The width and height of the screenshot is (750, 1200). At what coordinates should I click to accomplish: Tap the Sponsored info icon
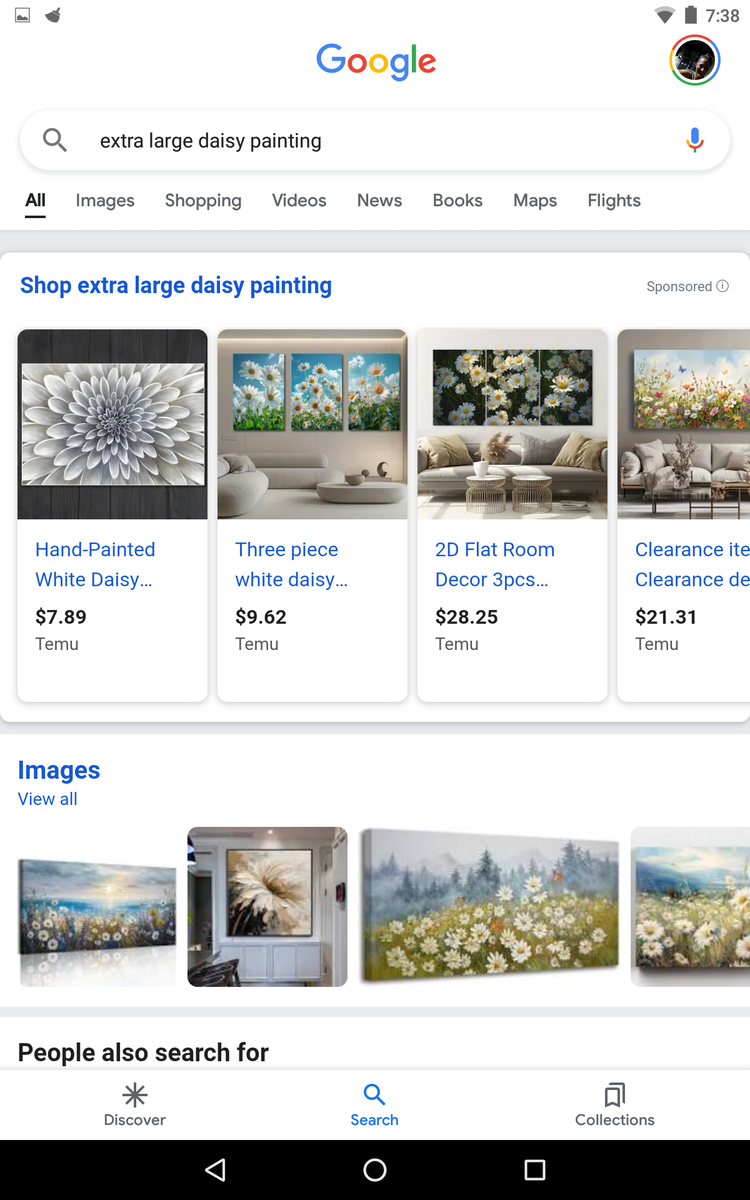(722, 286)
